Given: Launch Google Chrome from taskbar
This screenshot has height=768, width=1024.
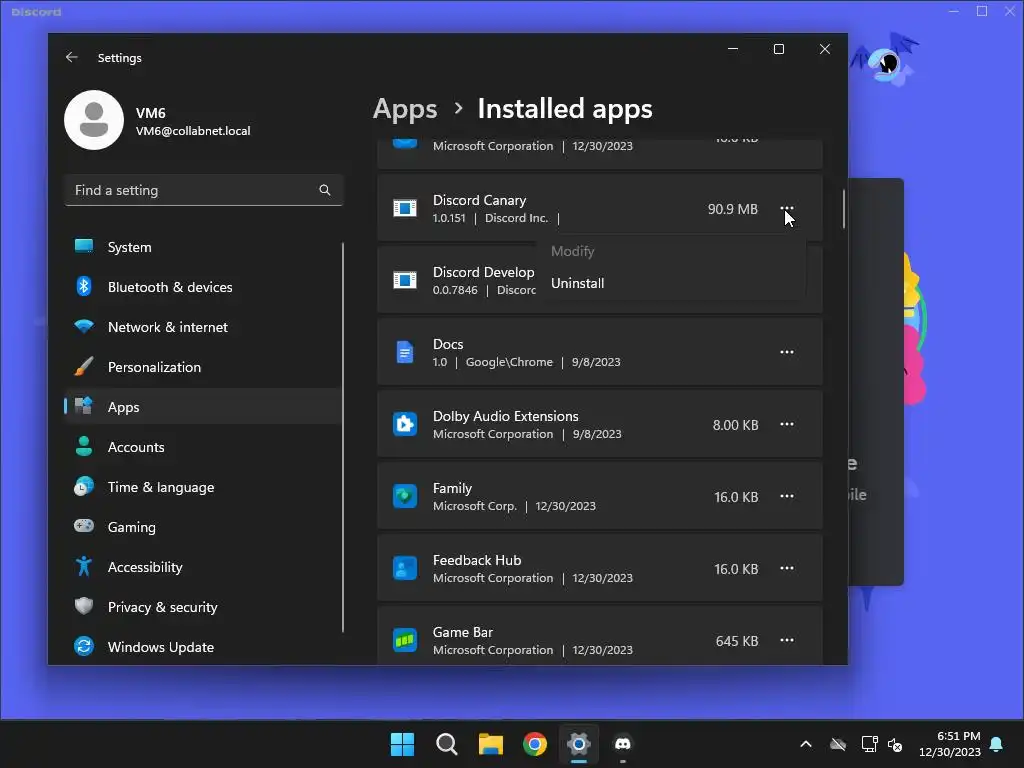Looking at the screenshot, I should (535, 744).
